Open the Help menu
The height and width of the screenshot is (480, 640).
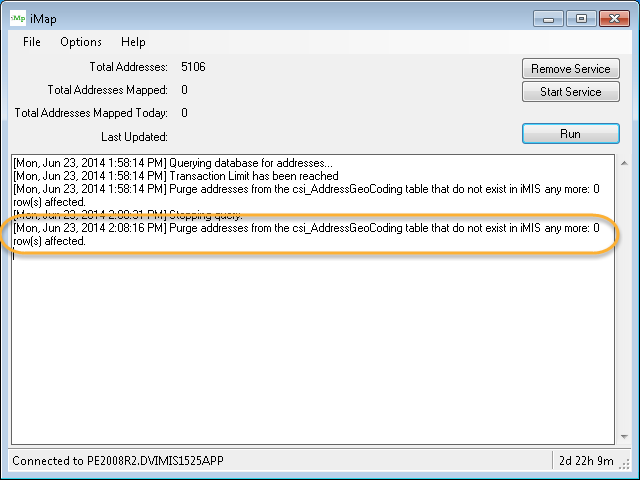(133, 42)
